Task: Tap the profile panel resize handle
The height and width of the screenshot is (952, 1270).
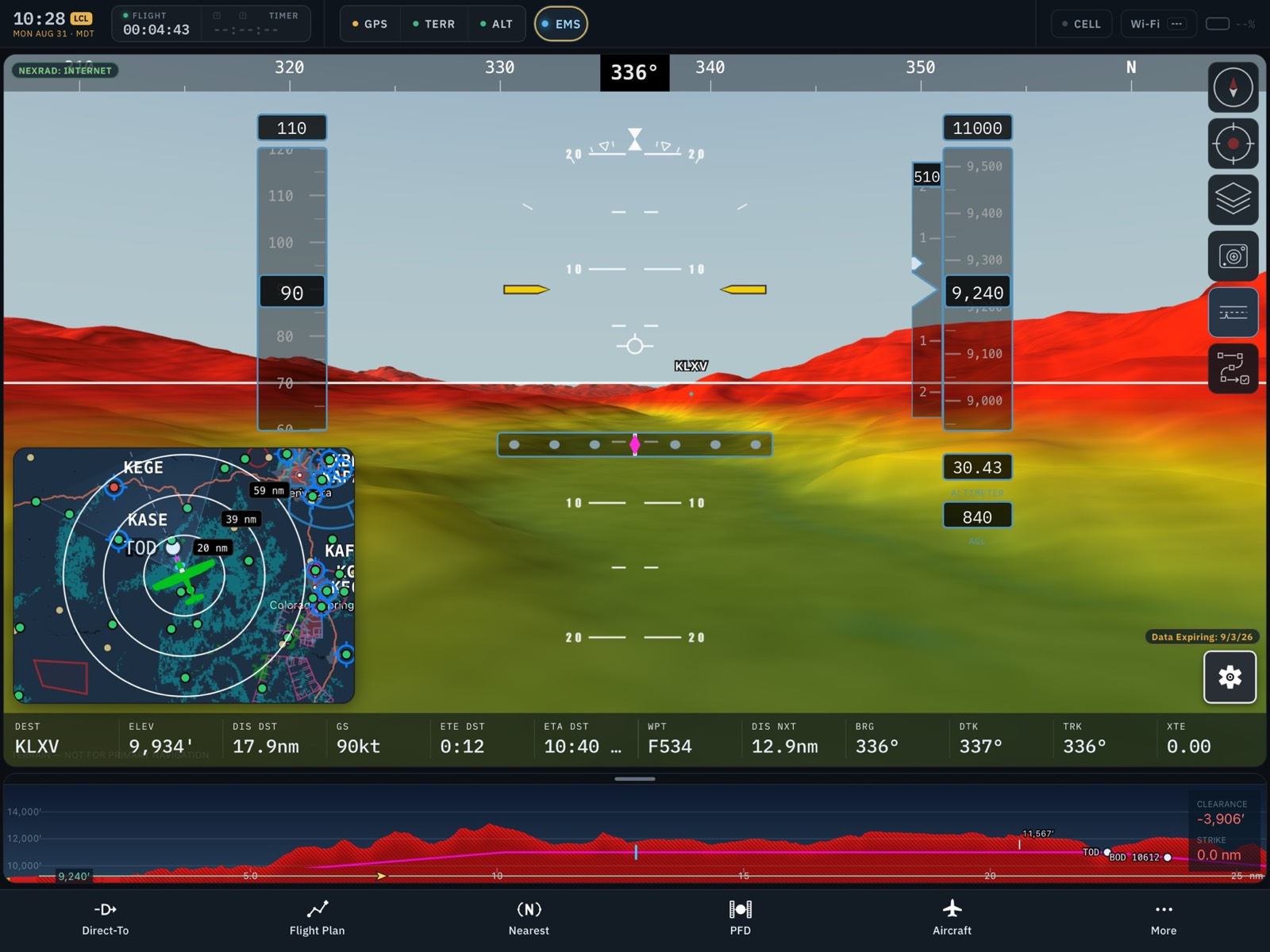Action: click(635, 778)
